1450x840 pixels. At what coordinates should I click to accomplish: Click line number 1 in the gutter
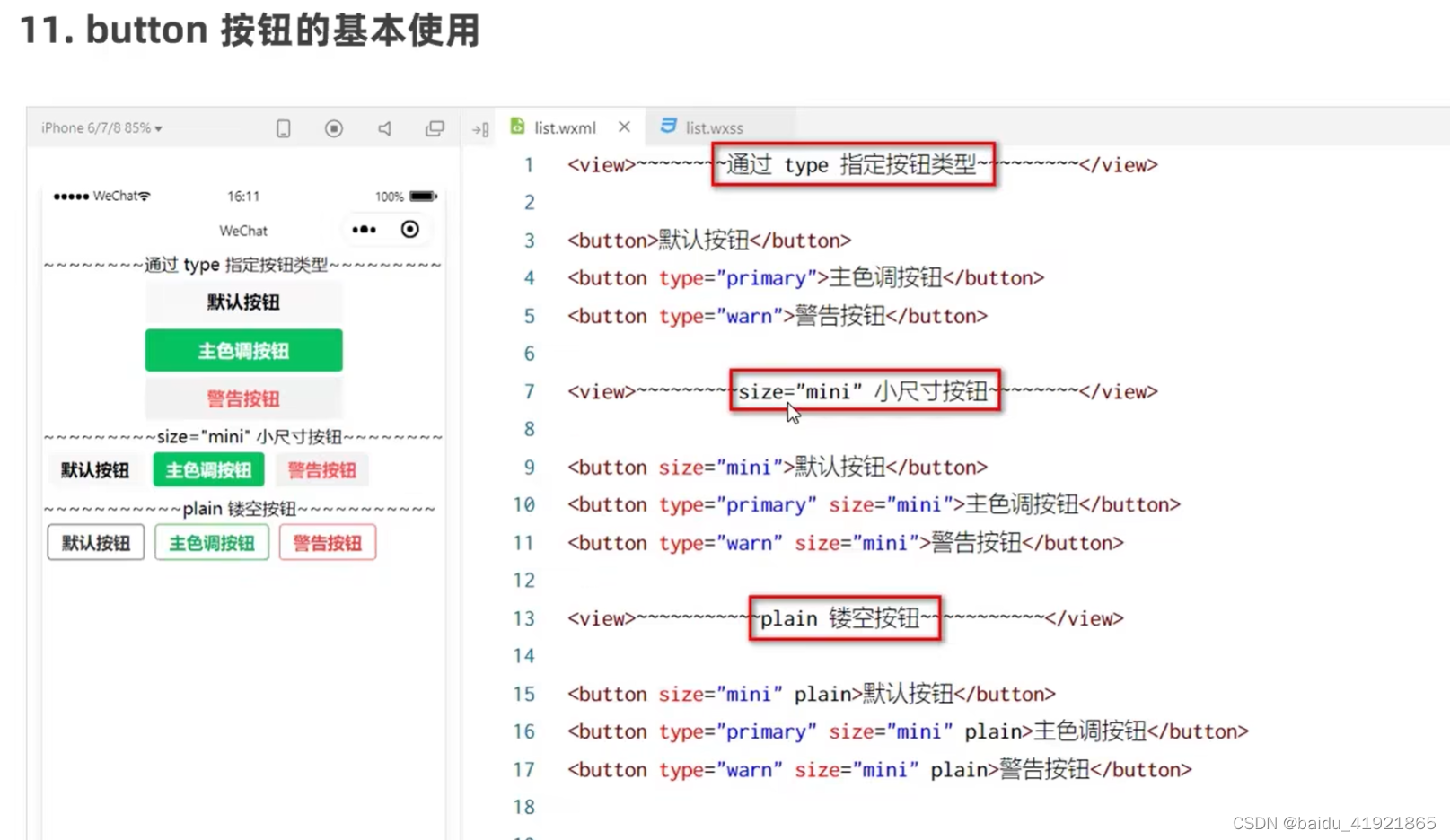[x=529, y=165]
